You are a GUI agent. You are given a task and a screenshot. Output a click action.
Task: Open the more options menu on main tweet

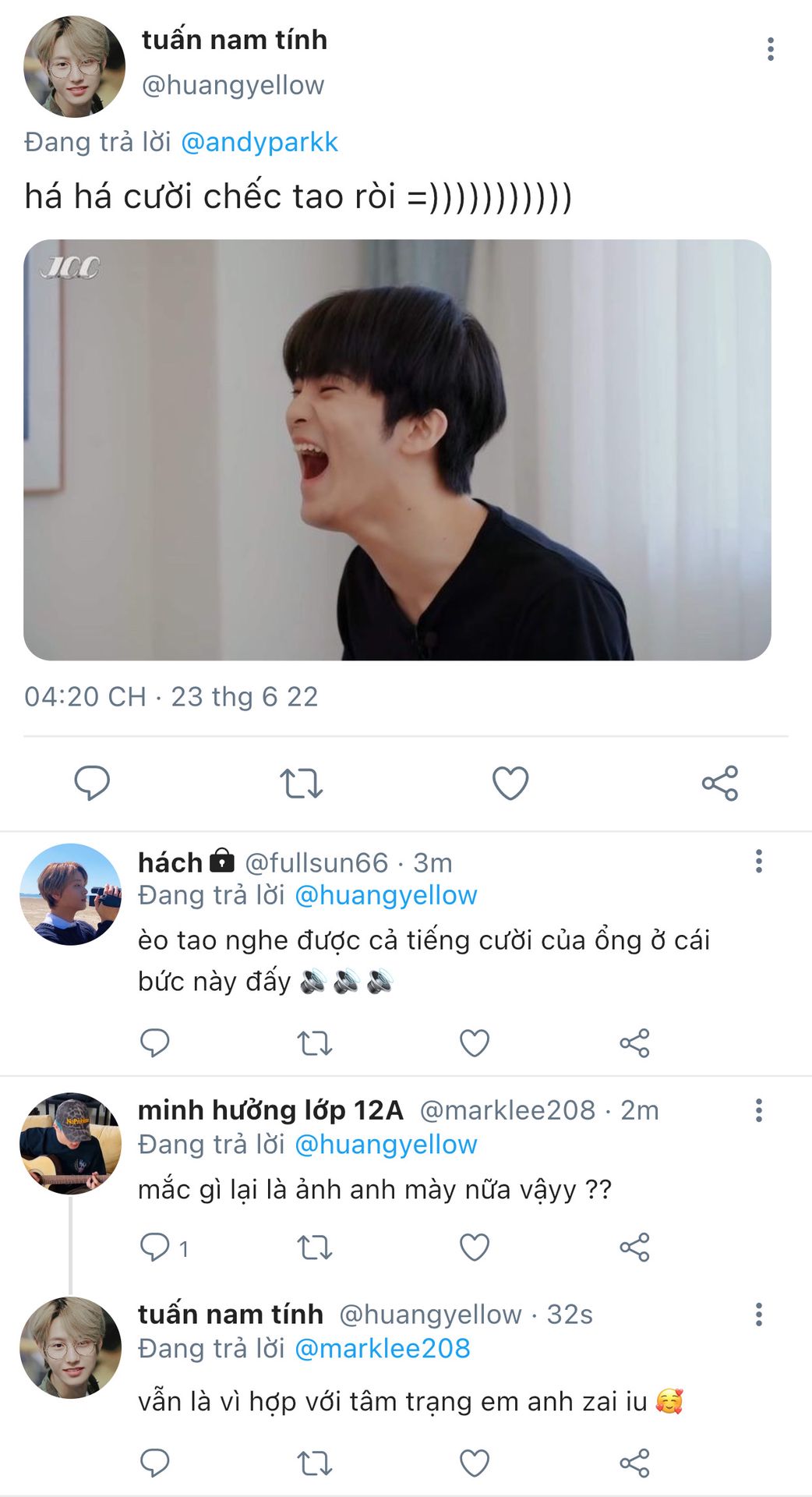pos(770,49)
